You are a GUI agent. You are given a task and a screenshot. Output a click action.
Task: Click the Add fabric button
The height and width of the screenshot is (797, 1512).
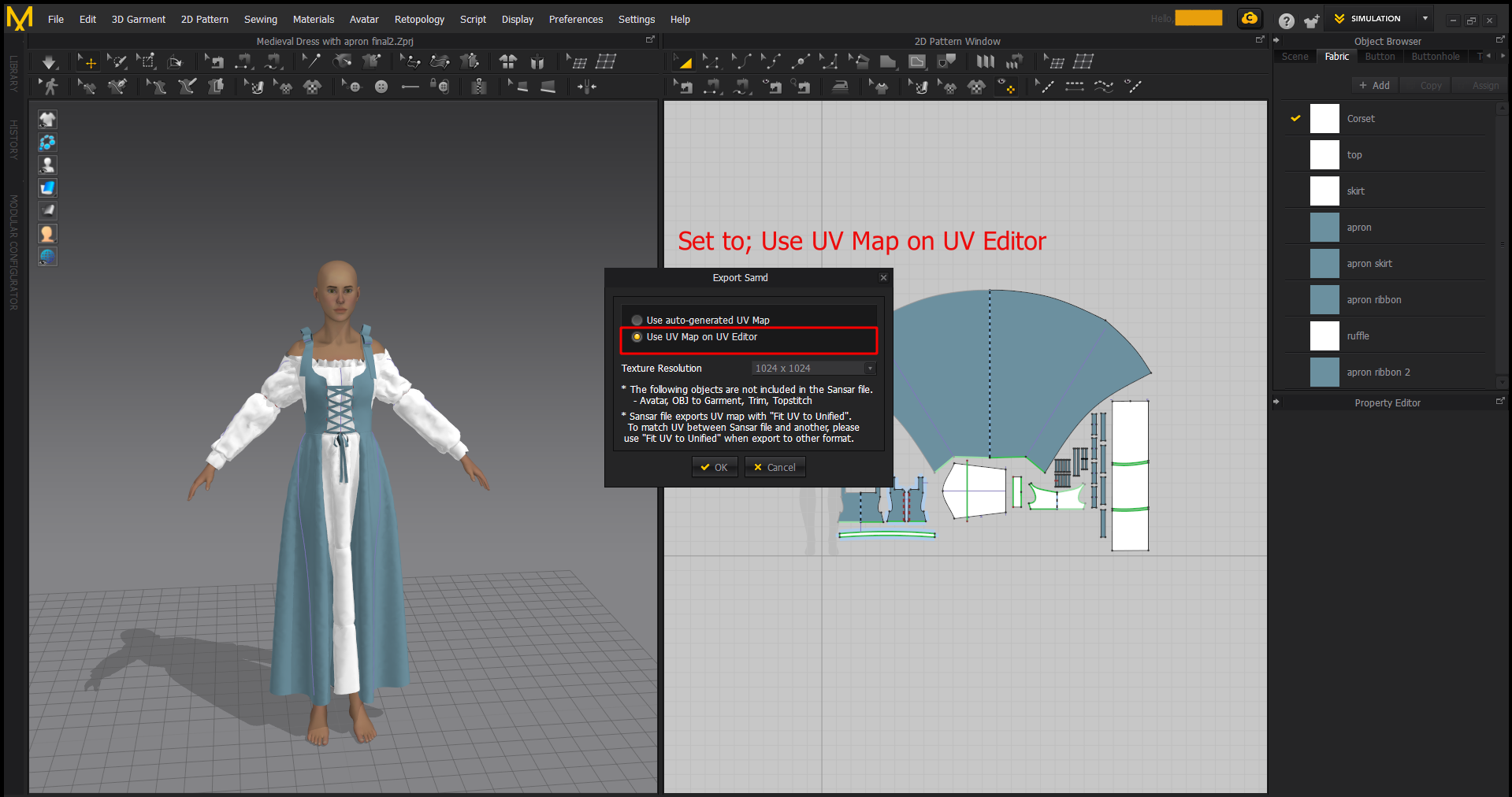click(x=1374, y=86)
